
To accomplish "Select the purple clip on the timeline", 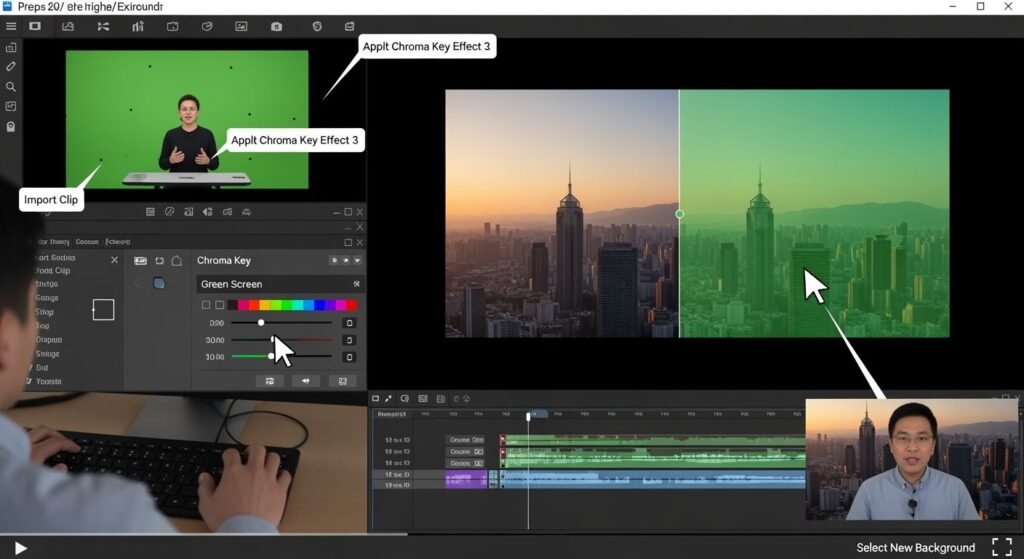I will (x=466, y=480).
